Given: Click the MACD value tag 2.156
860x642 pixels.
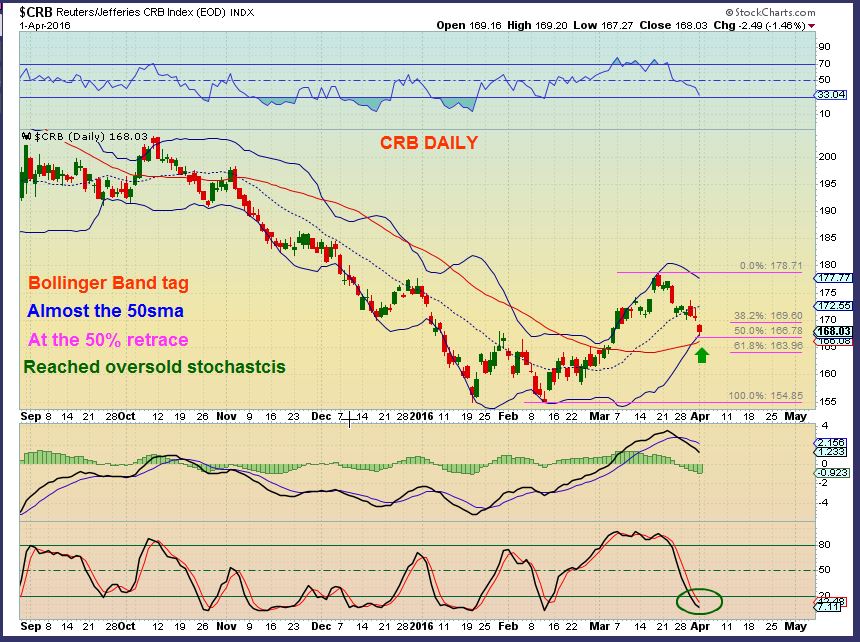Looking at the screenshot, I should coord(831,442).
